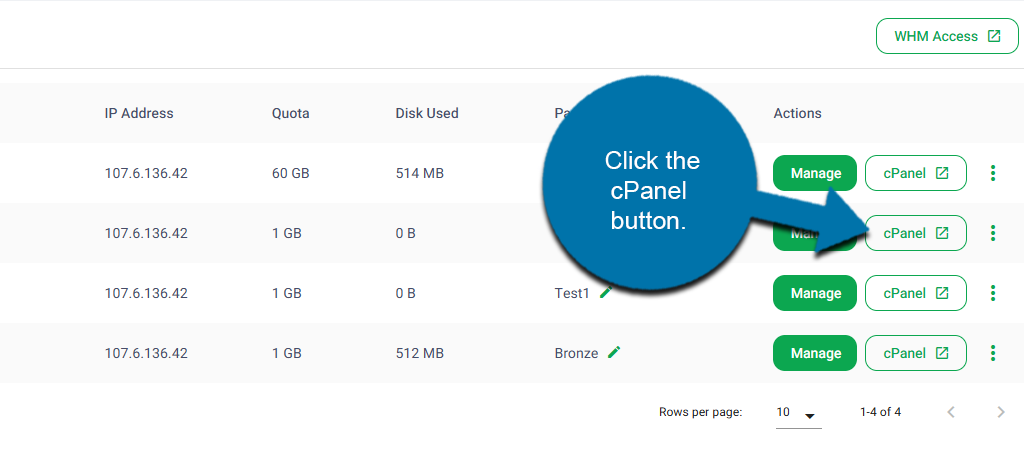Click the Quota column header
1024x456 pixels.
[x=290, y=113]
